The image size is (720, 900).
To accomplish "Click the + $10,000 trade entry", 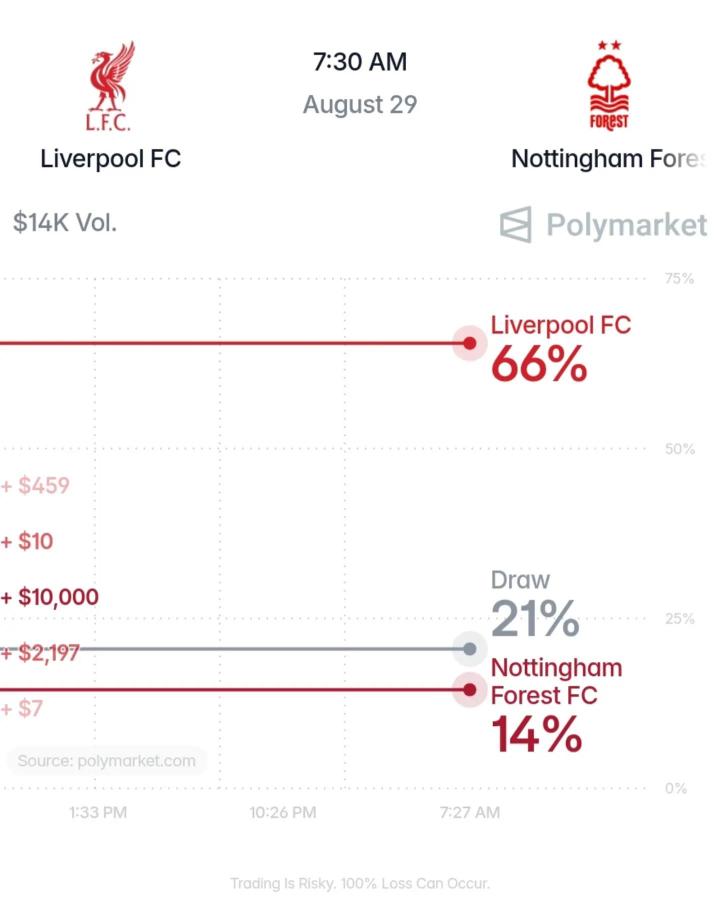I will [x=50, y=597].
